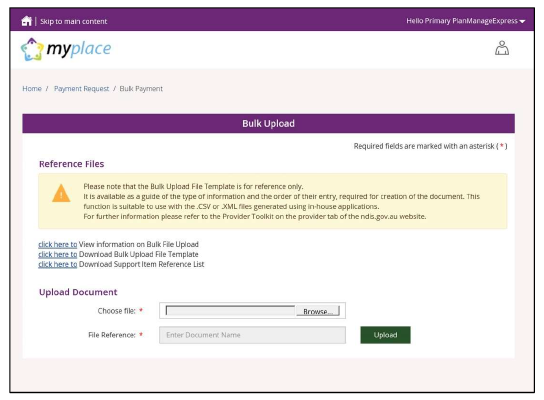The width and height of the screenshot is (544, 400).
Task: Open the Hello Primary PlanManageExpress user menu
Action: 465,21
